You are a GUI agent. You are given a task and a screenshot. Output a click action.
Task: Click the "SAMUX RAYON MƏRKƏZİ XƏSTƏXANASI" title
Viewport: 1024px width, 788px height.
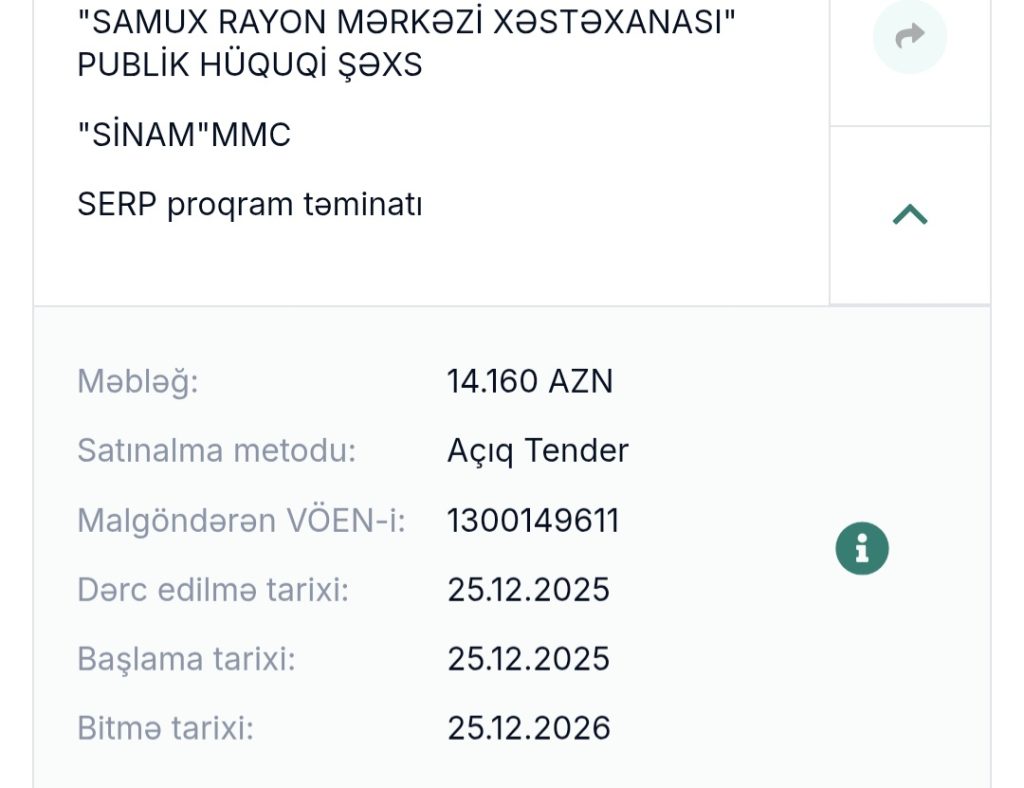click(x=407, y=24)
